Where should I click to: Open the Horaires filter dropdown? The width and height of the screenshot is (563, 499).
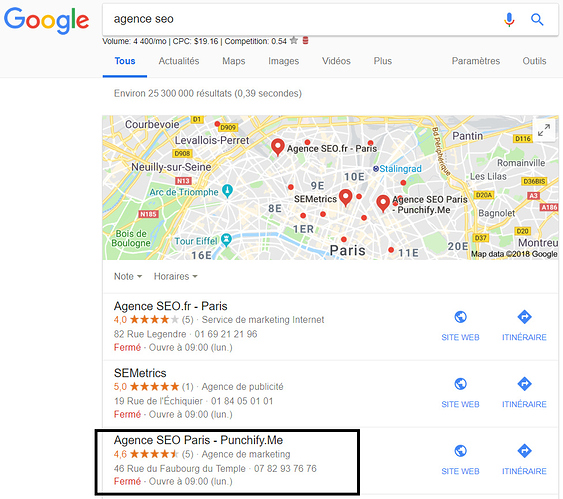coord(176,276)
